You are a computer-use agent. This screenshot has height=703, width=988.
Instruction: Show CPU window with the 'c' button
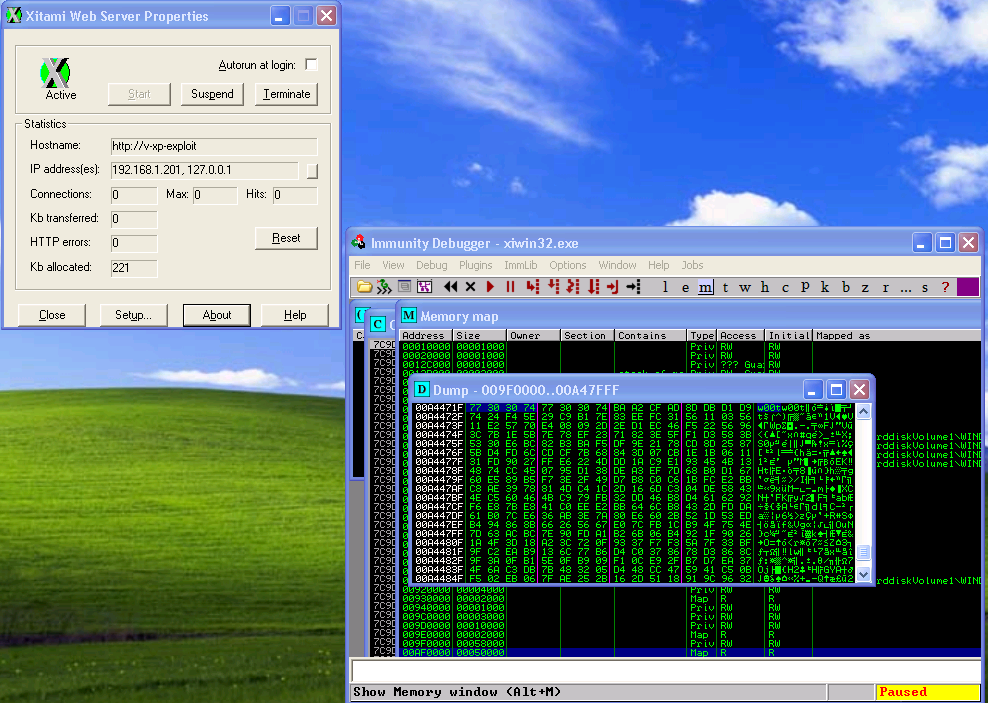(x=785, y=287)
